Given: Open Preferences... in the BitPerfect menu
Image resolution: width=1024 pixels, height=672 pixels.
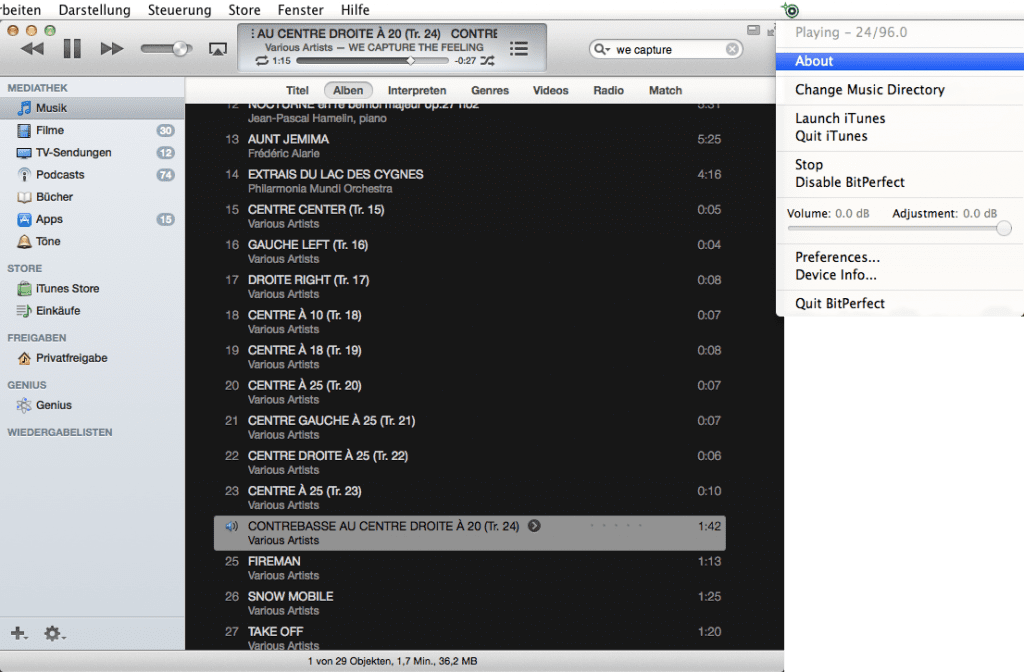Looking at the screenshot, I should [837, 257].
